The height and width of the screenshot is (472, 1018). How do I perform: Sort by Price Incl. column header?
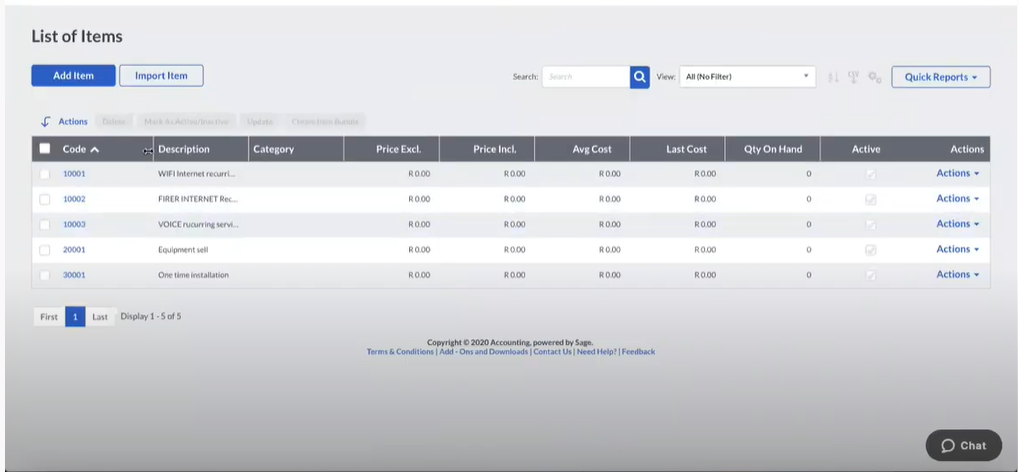[x=495, y=149]
